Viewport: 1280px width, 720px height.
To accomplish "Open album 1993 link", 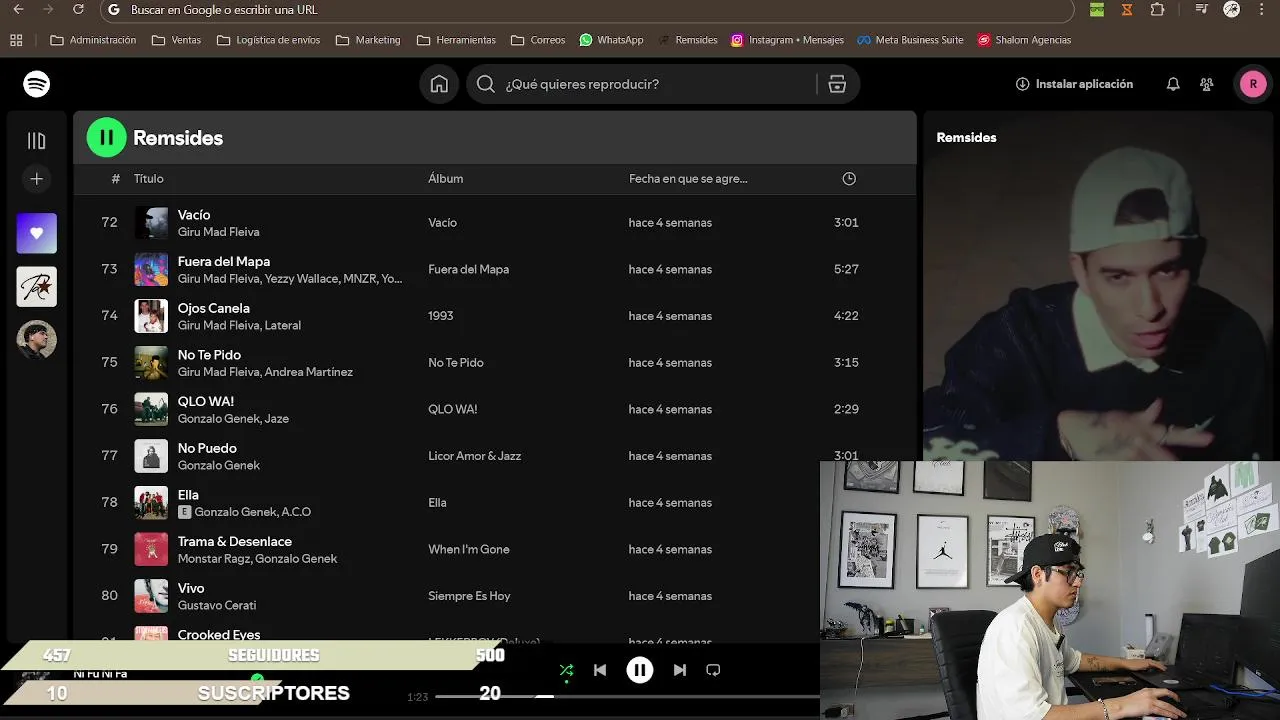I will click(x=441, y=316).
